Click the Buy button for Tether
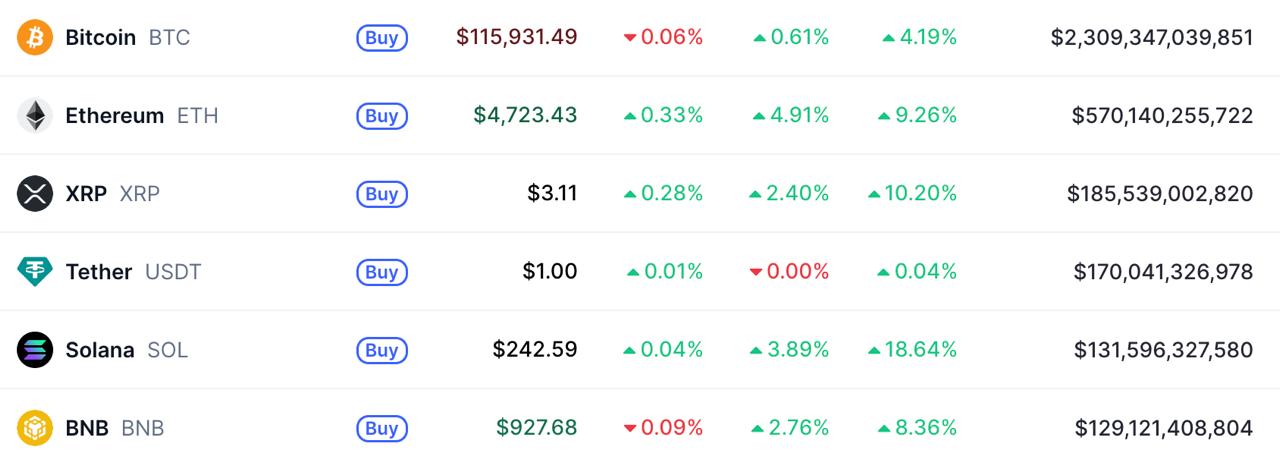1280x466 pixels. 382,272
